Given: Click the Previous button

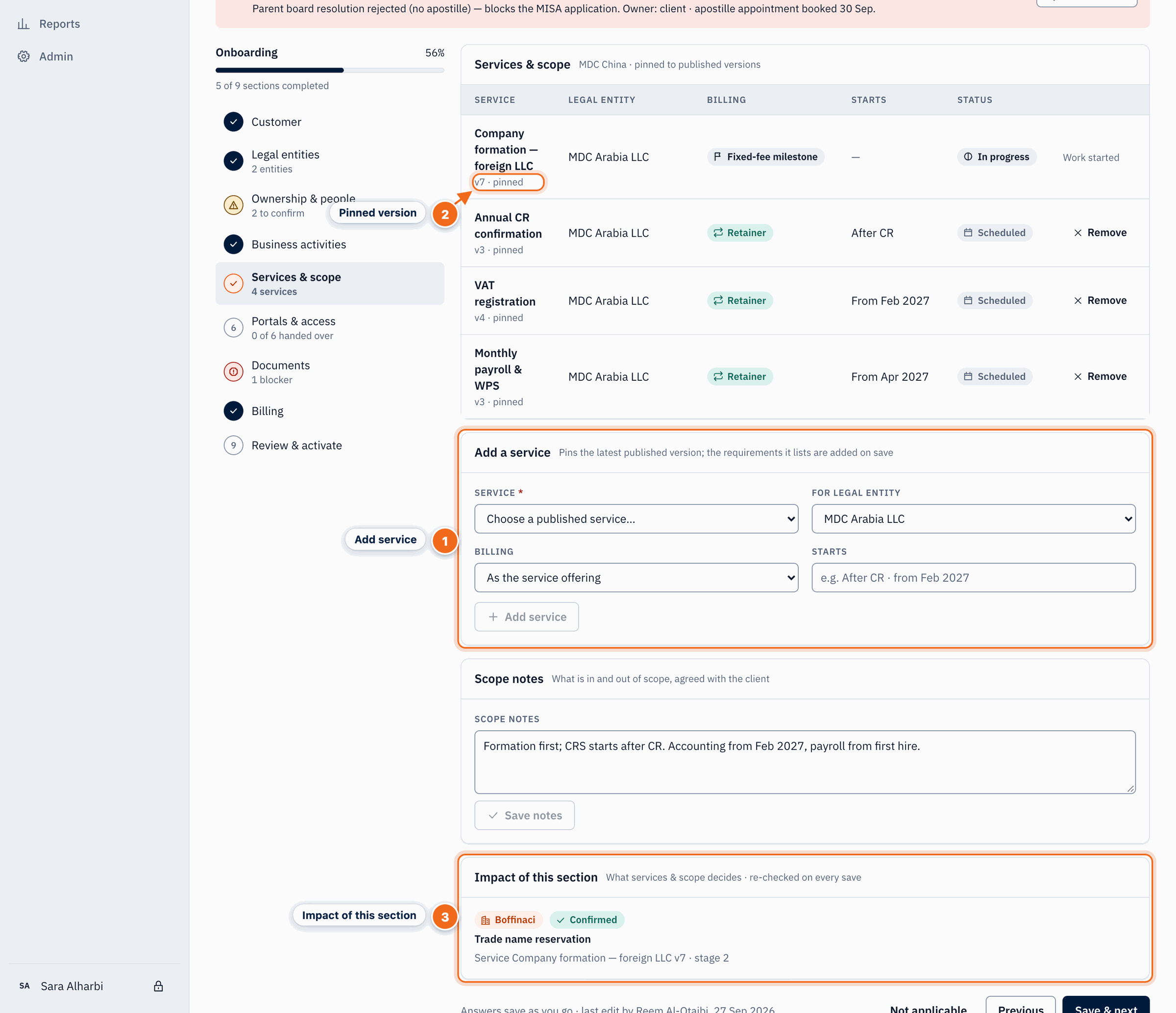Looking at the screenshot, I should pos(1021,1005).
